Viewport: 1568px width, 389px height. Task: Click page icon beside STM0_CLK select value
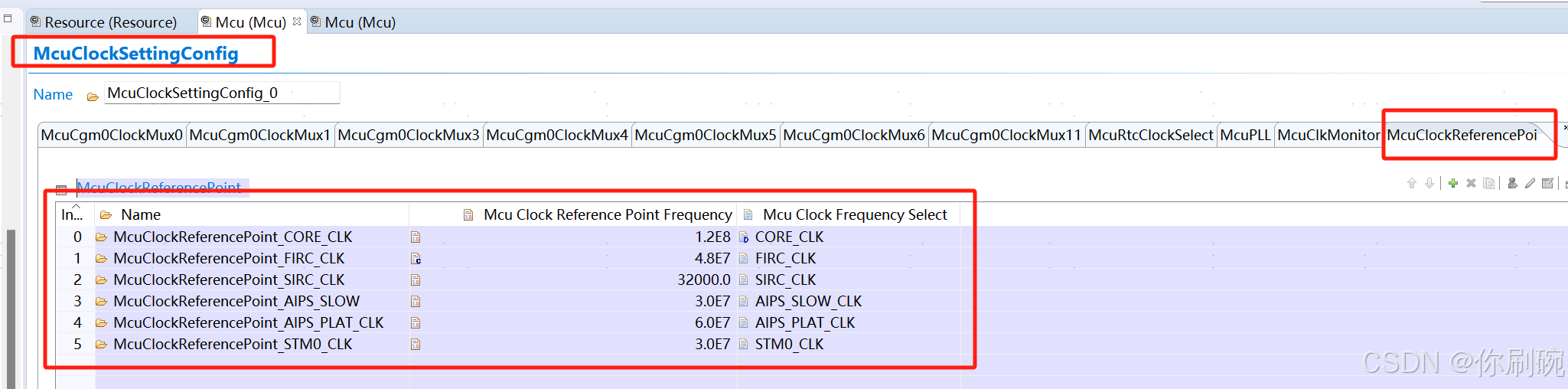click(x=744, y=345)
